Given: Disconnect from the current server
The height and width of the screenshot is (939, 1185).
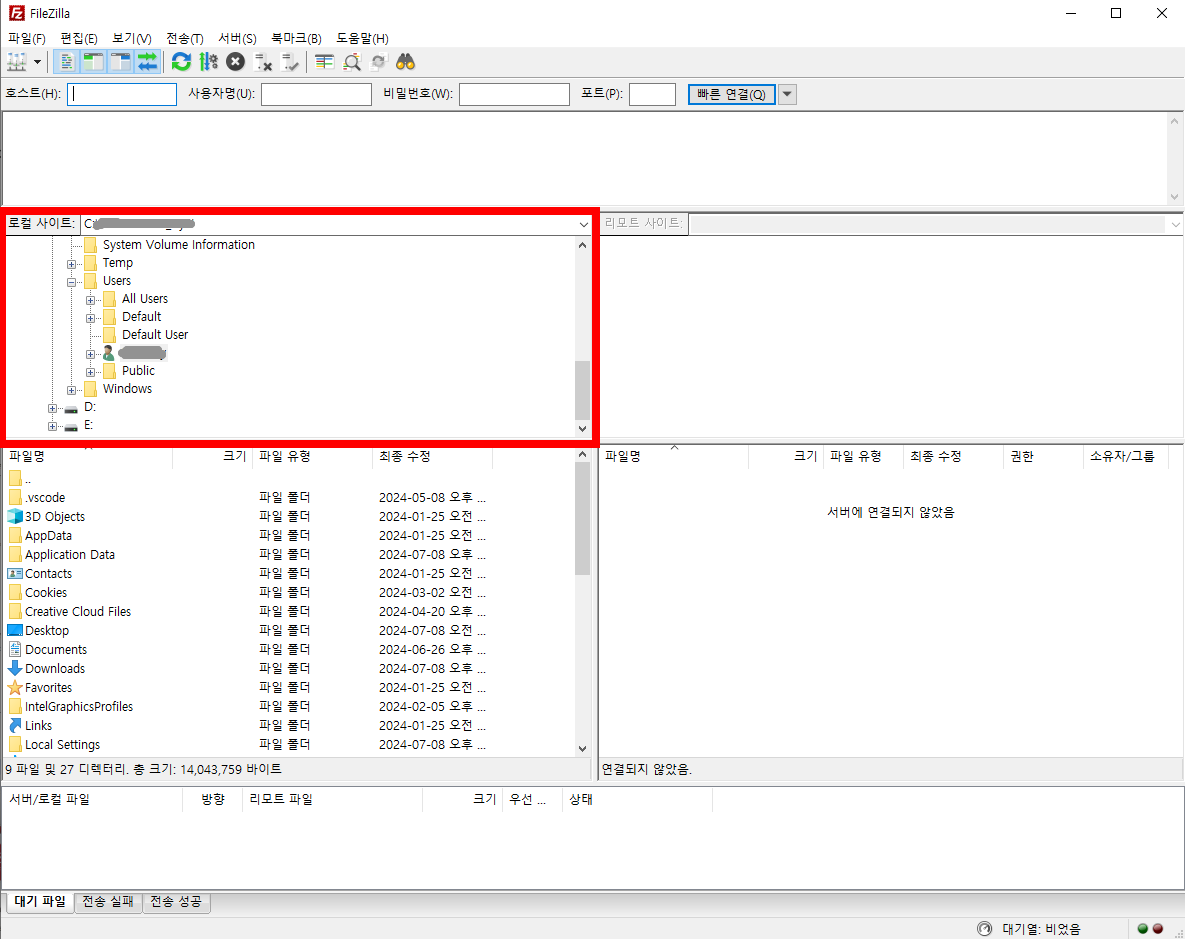Looking at the screenshot, I should click(263, 62).
